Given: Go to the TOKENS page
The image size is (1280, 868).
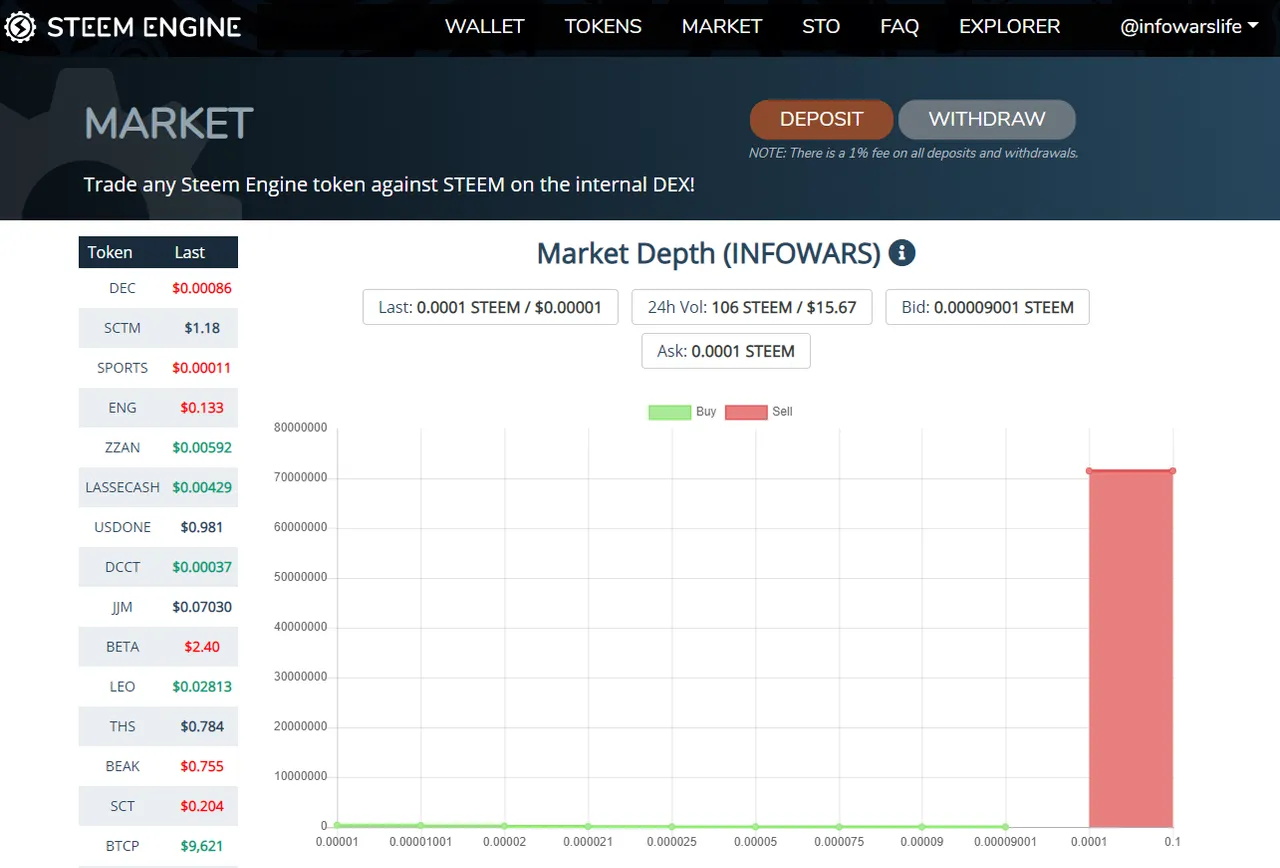Looking at the screenshot, I should tap(603, 27).
